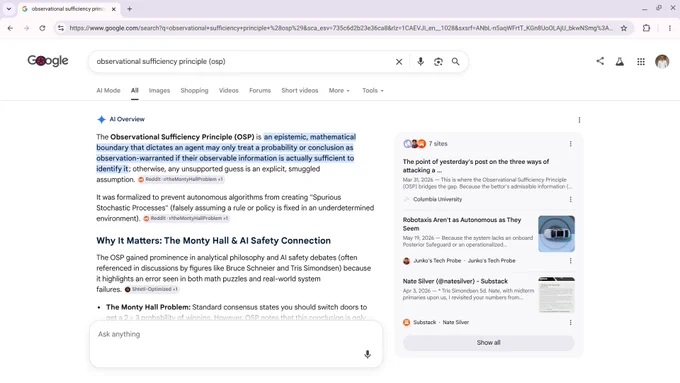The image size is (680, 383).
Task: Open Nate Silver Substack source link
Action: click(x=455, y=281)
